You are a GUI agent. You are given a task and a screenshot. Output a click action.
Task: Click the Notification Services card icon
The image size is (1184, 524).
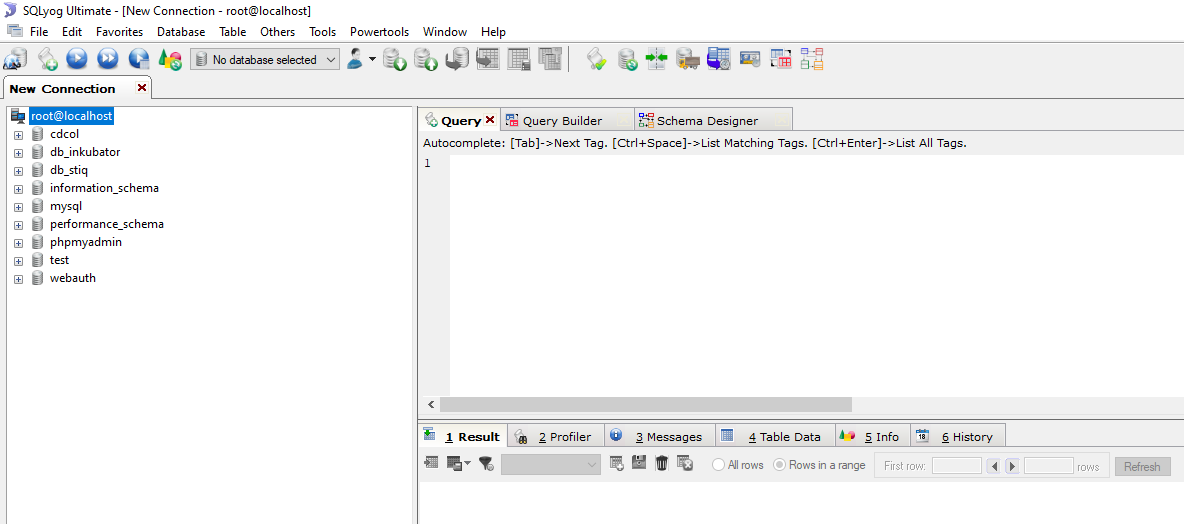click(x=750, y=59)
